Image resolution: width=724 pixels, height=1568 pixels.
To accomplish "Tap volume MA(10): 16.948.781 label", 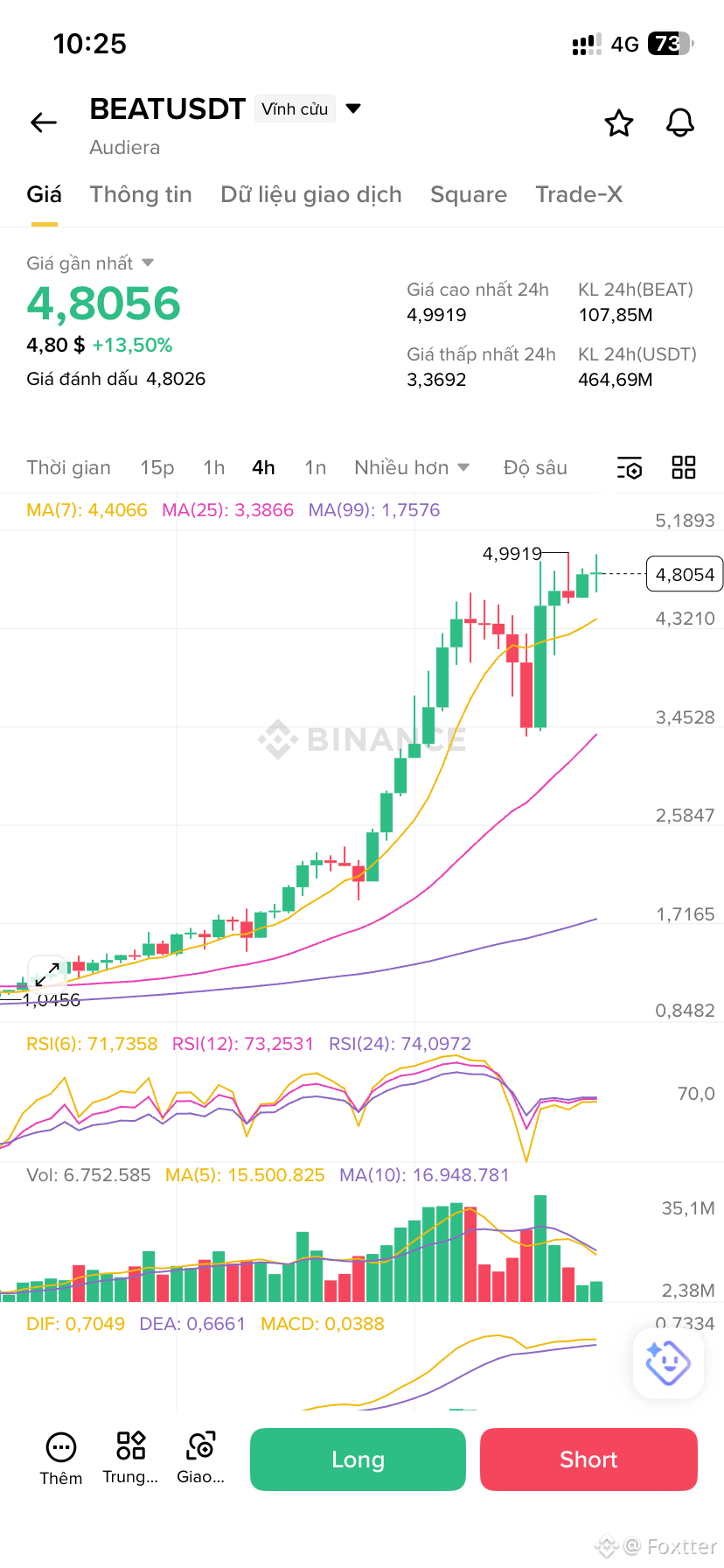I will 424,1175.
